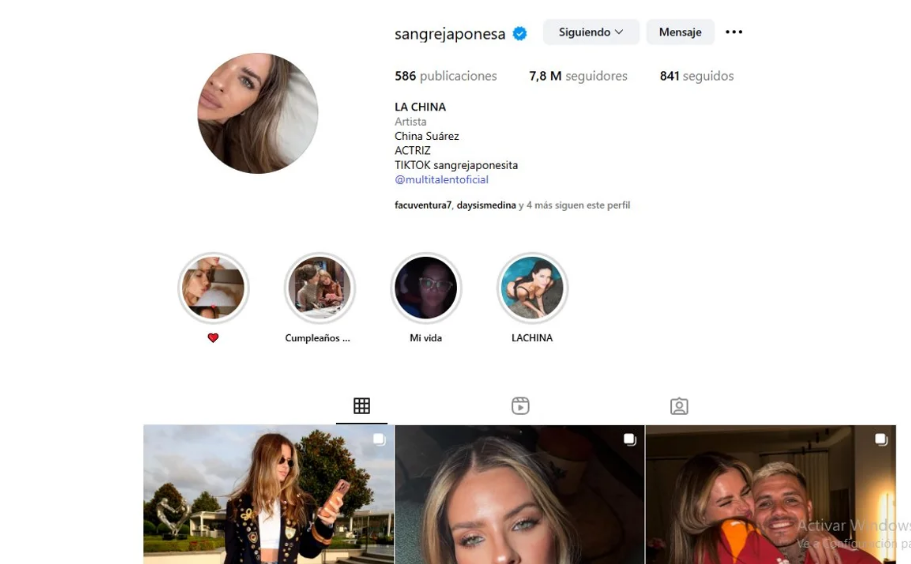Click the Mensaje button
The width and height of the screenshot is (911, 564).
(x=680, y=32)
